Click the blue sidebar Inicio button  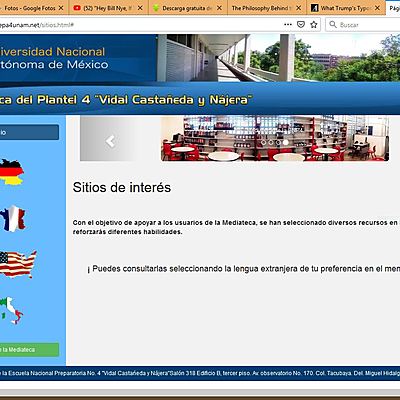[29, 132]
